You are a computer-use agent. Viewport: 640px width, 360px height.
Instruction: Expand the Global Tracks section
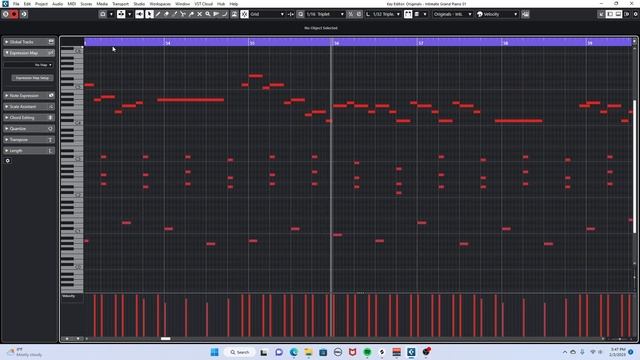(x=7, y=42)
